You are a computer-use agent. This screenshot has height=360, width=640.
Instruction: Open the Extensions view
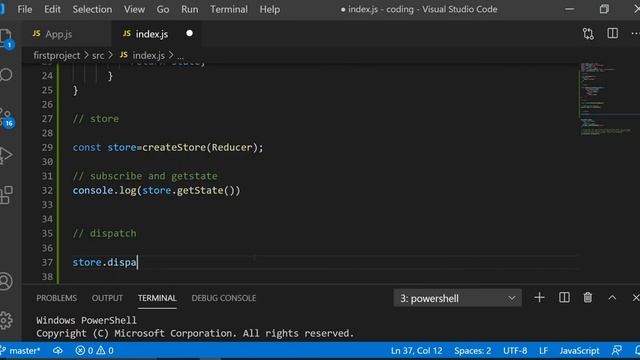point(6,195)
